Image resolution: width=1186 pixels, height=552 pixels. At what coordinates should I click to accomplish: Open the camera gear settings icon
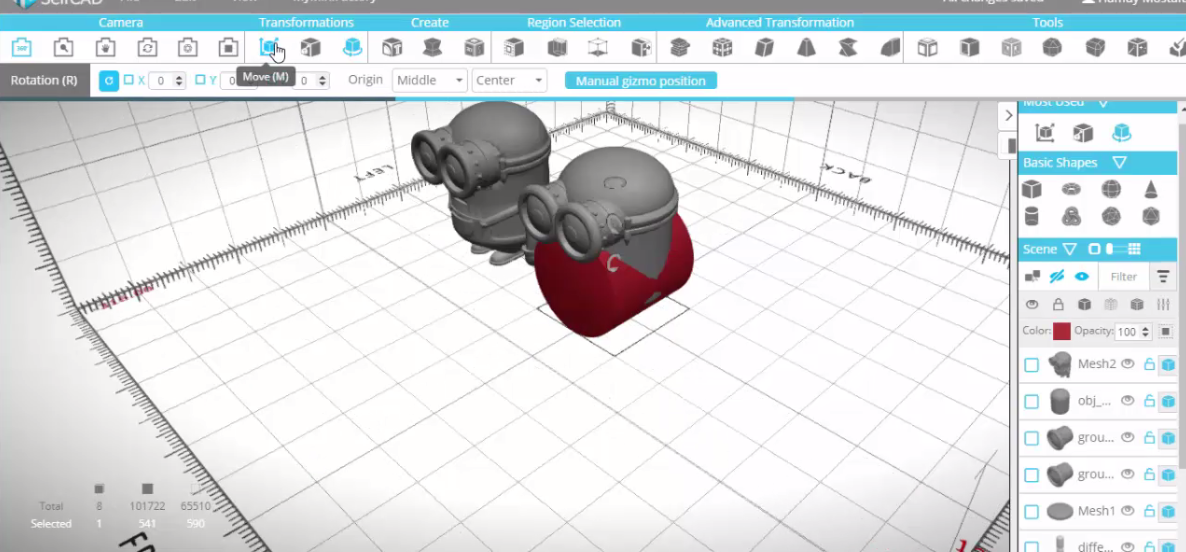point(188,48)
